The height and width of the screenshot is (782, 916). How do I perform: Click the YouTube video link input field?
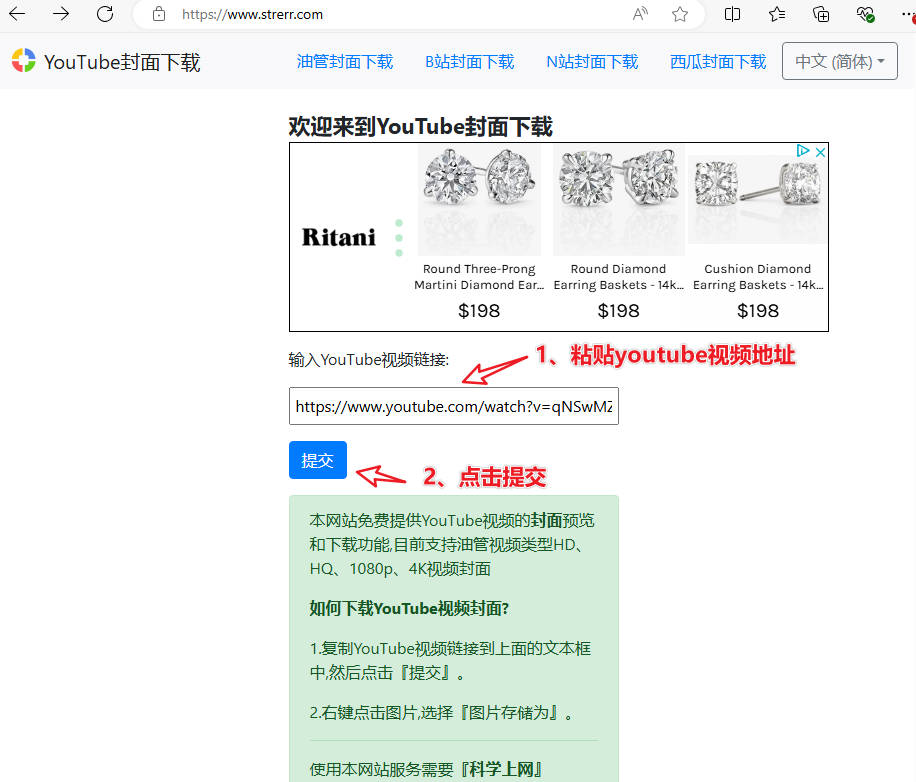coord(453,406)
